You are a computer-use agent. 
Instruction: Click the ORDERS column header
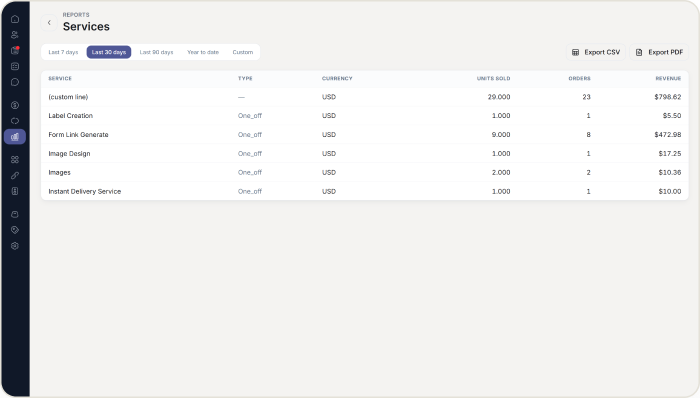point(579,79)
